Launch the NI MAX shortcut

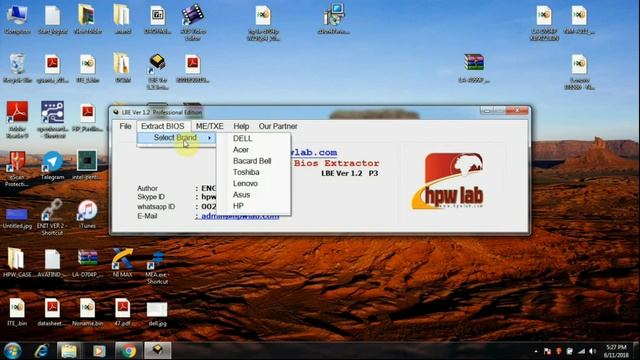point(122,263)
